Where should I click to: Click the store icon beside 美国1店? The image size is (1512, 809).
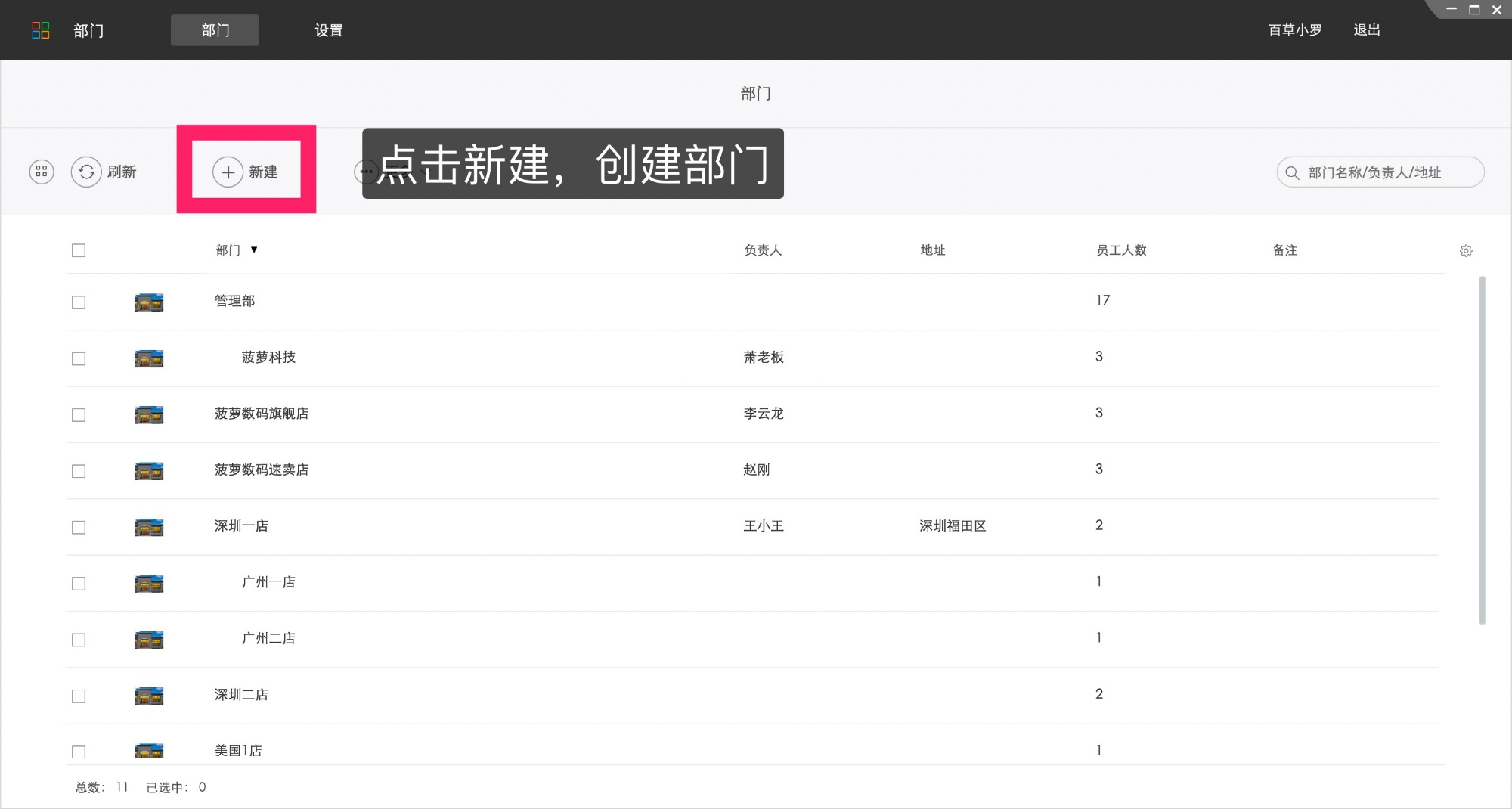pyautogui.click(x=149, y=751)
